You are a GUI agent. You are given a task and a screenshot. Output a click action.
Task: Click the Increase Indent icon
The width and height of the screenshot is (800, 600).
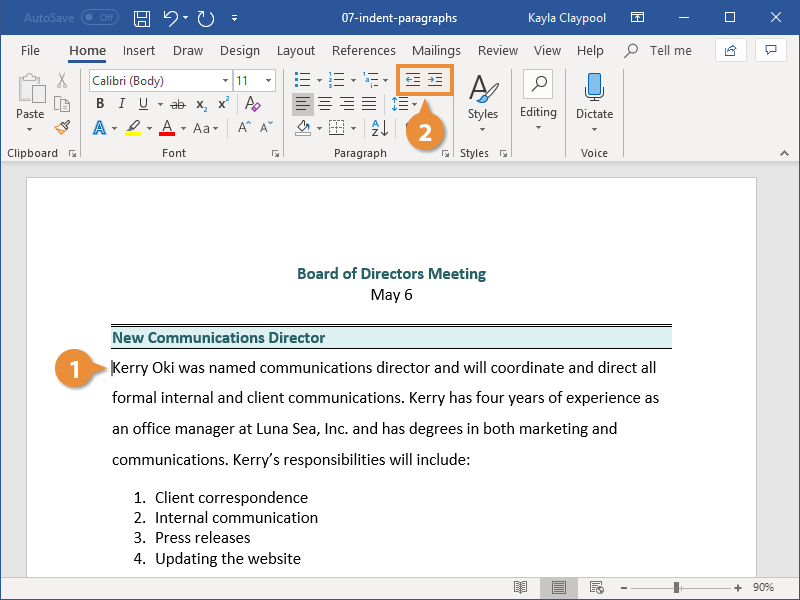[x=436, y=79]
